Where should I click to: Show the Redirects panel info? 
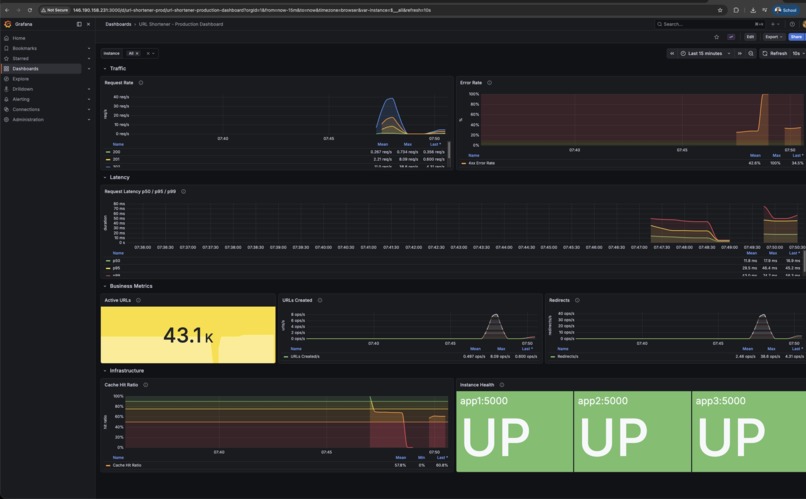coord(577,300)
